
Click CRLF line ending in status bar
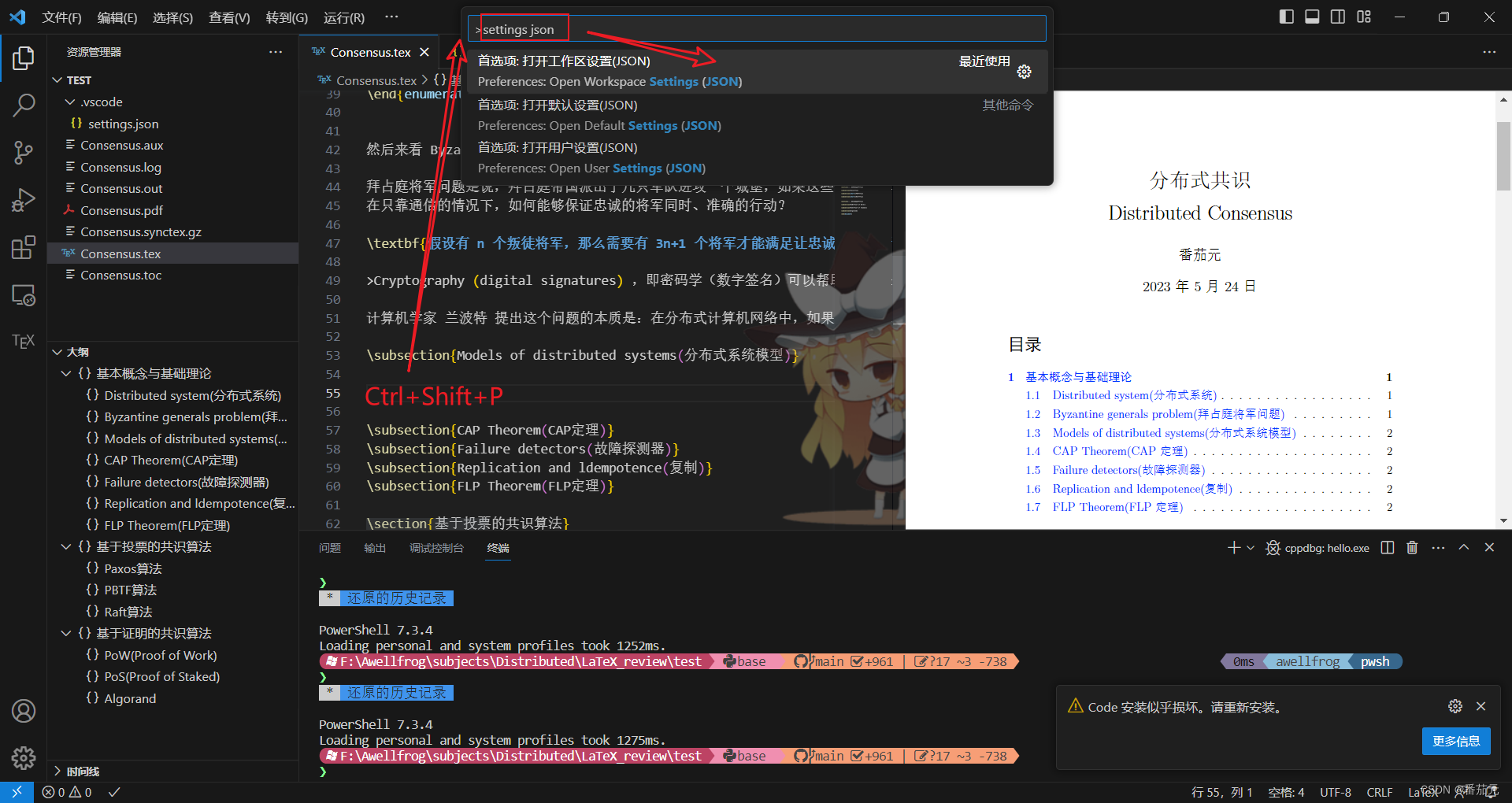(x=1380, y=793)
